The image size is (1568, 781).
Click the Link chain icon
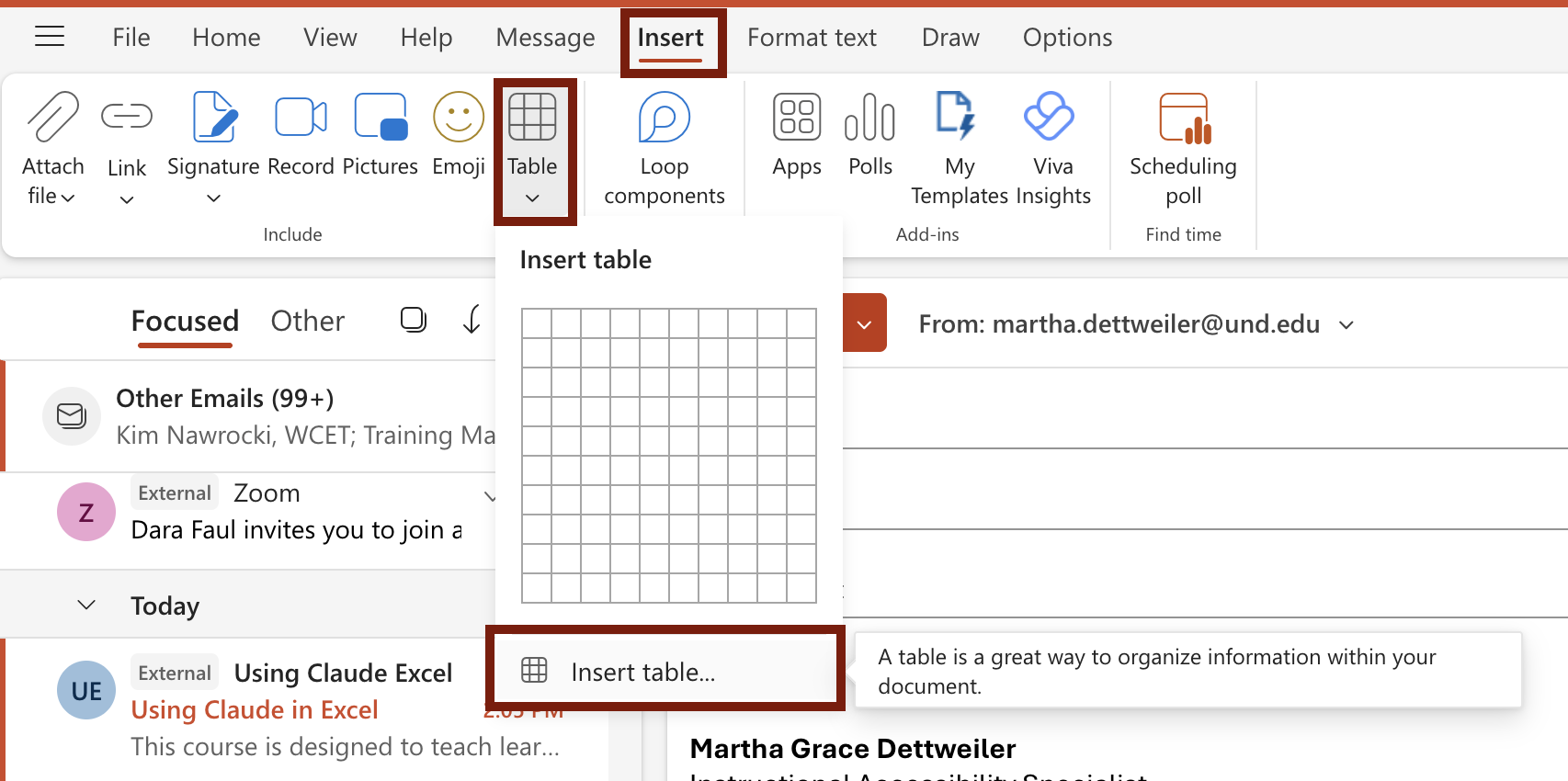point(127,116)
